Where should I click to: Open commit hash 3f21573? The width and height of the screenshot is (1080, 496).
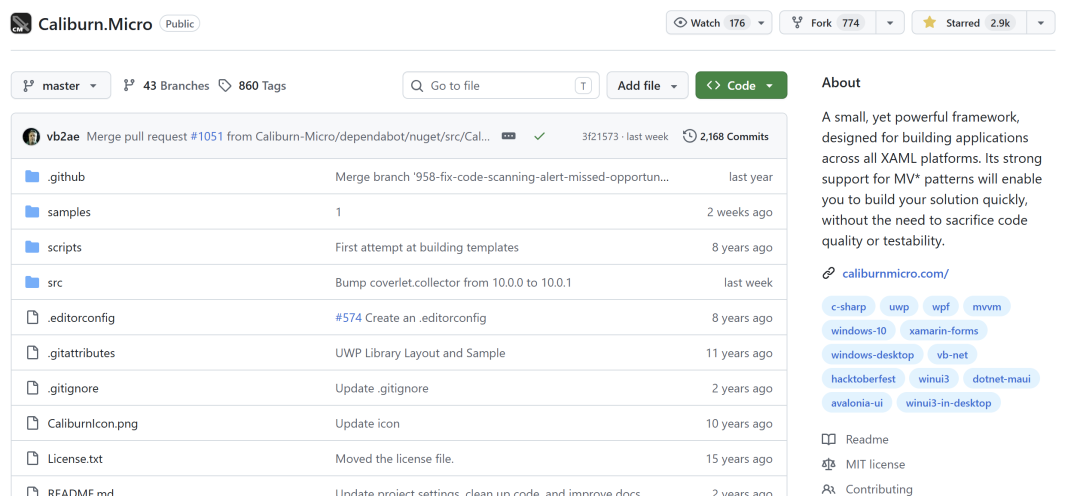click(600, 136)
